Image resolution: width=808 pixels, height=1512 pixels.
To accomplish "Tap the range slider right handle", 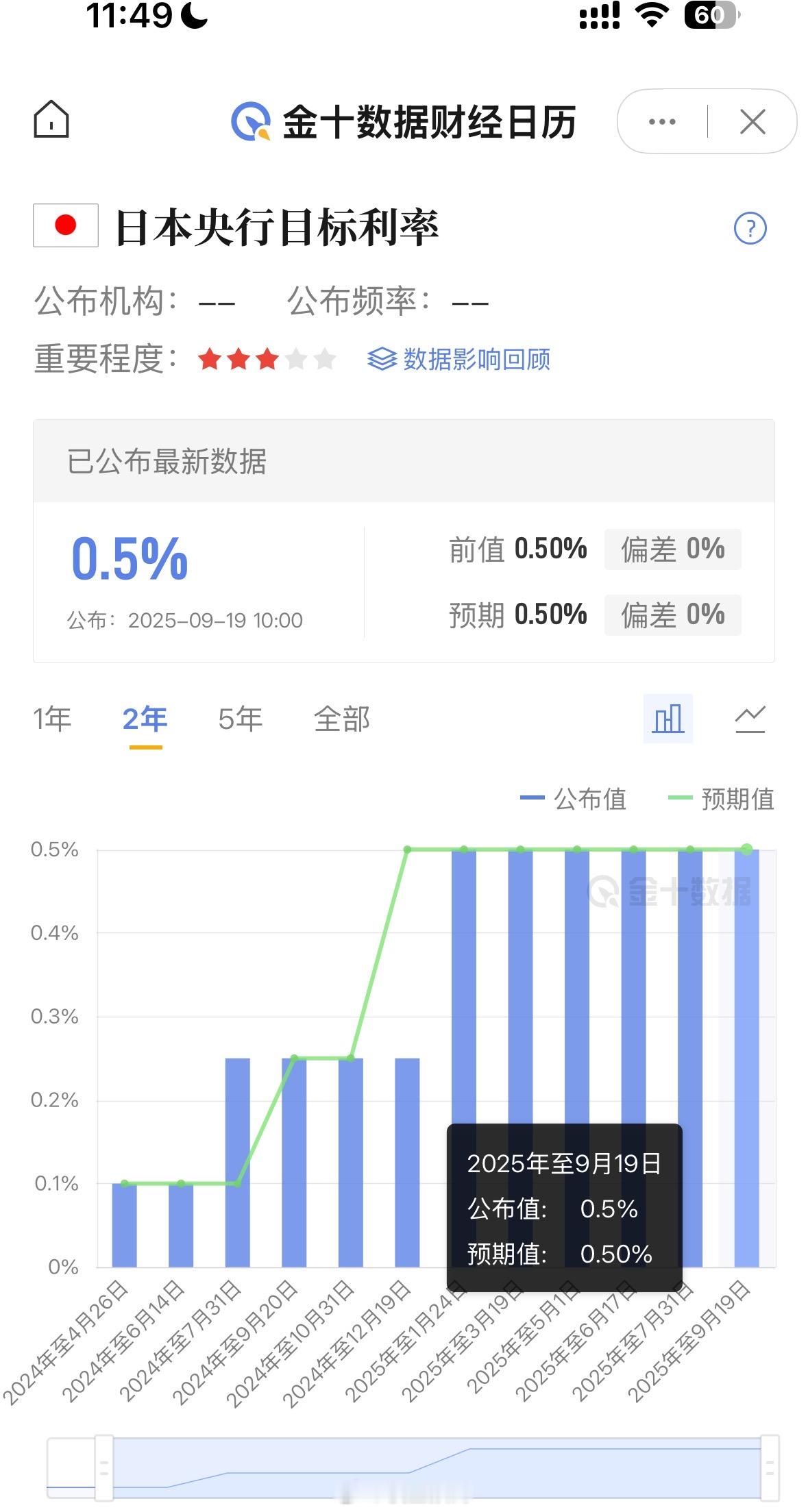I will tap(770, 1468).
